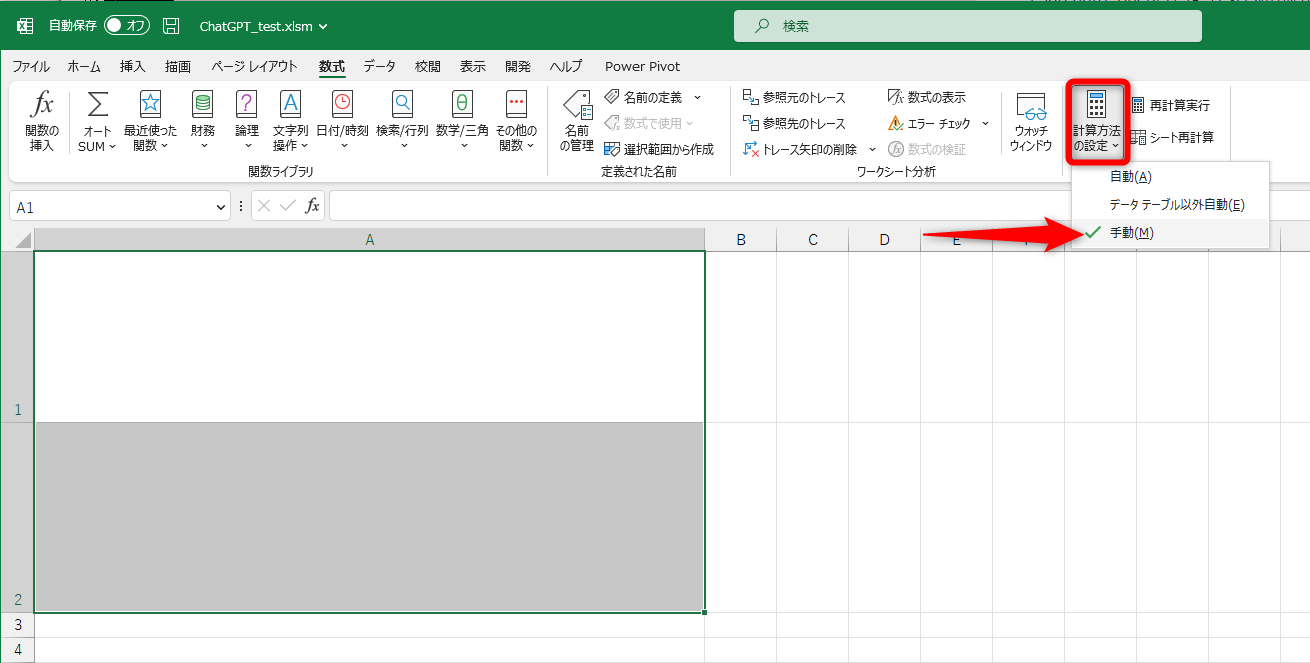Open the ホーム ribbon tab
The width and height of the screenshot is (1310, 663).
point(83,66)
